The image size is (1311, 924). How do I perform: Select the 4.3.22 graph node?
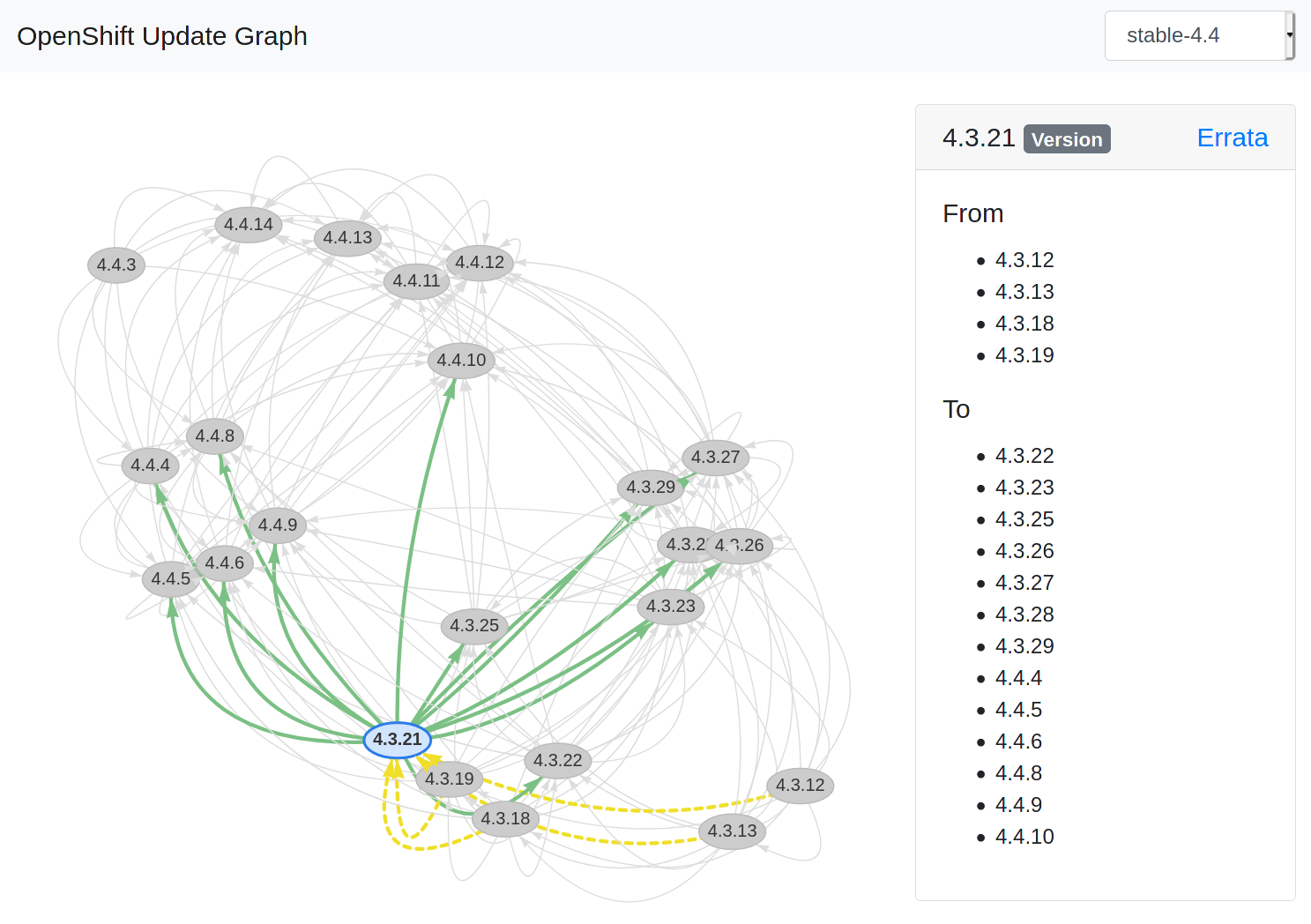click(558, 761)
